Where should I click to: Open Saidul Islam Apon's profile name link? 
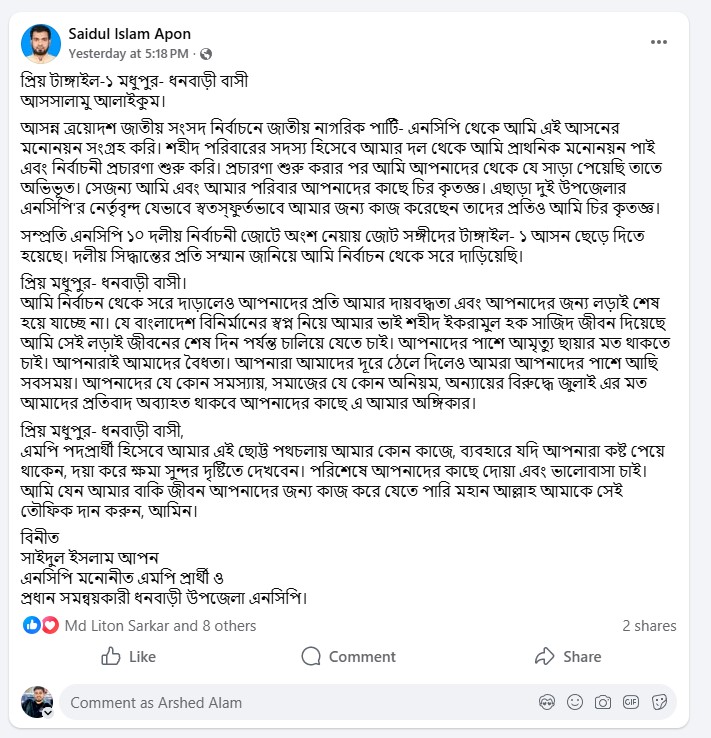(x=128, y=34)
